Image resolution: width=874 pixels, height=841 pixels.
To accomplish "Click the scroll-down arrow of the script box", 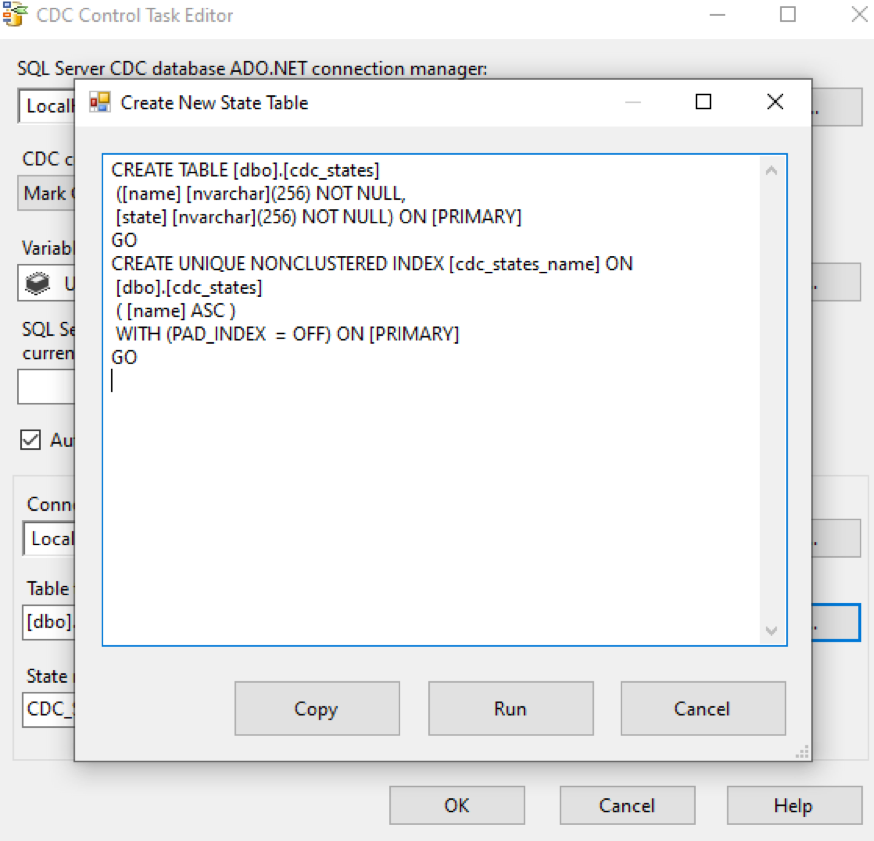I will point(772,631).
